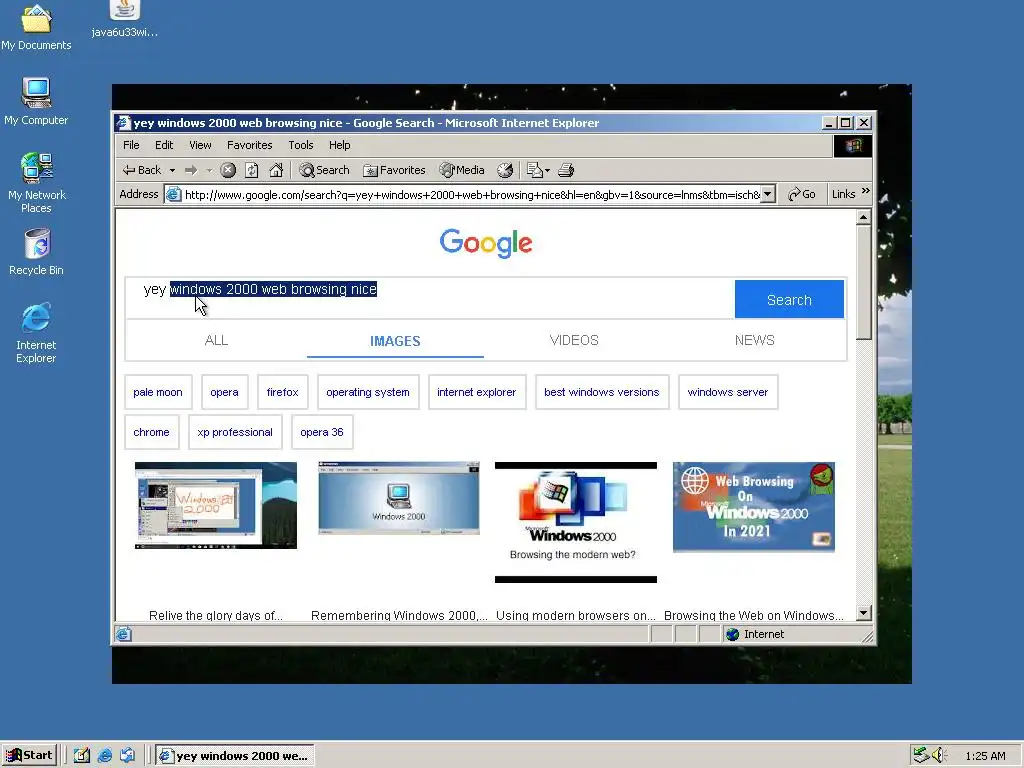The image size is (1024, 768).
Task: Open History with the clock icon
Action: (505, 170)
